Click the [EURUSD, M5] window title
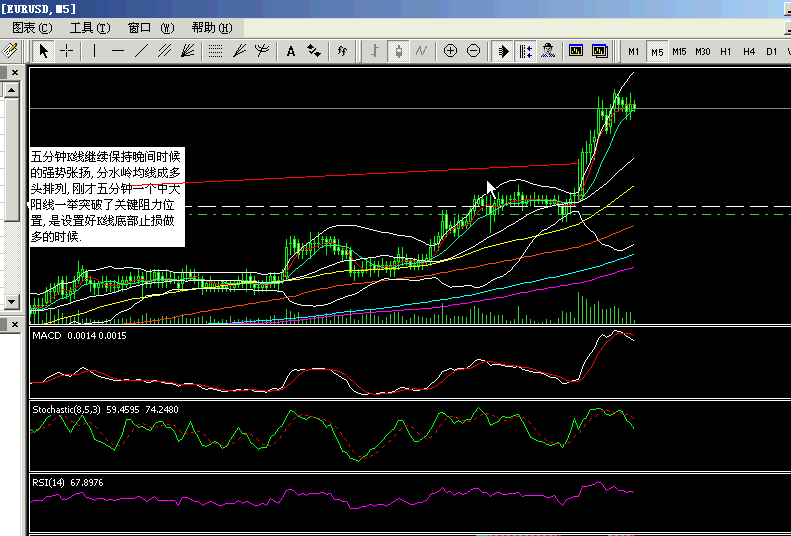Image resolution: width=791 pixels, height=536 pixels. (x=38, y=8)
